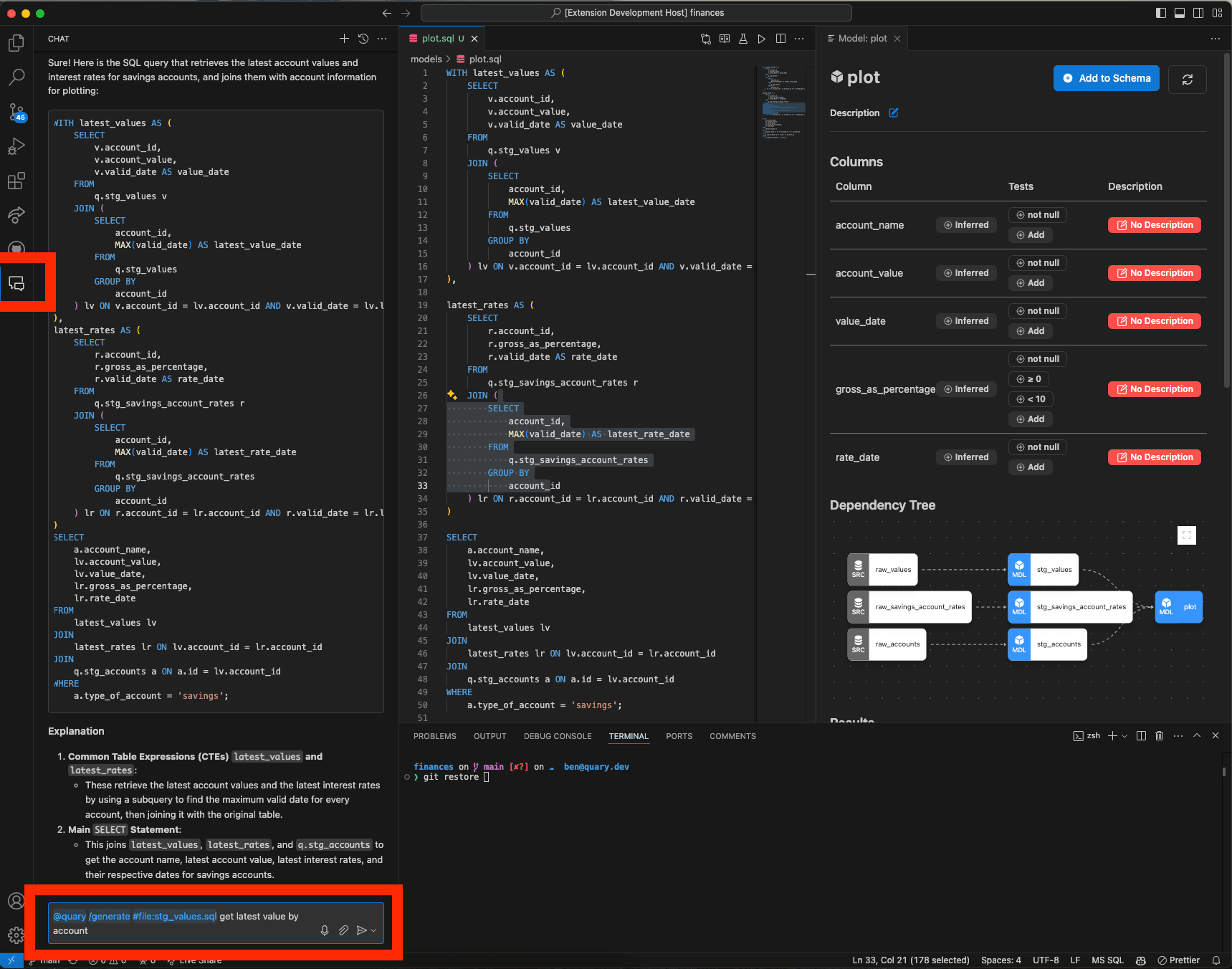Go back with the title bar left arrow

click(387, 13)
